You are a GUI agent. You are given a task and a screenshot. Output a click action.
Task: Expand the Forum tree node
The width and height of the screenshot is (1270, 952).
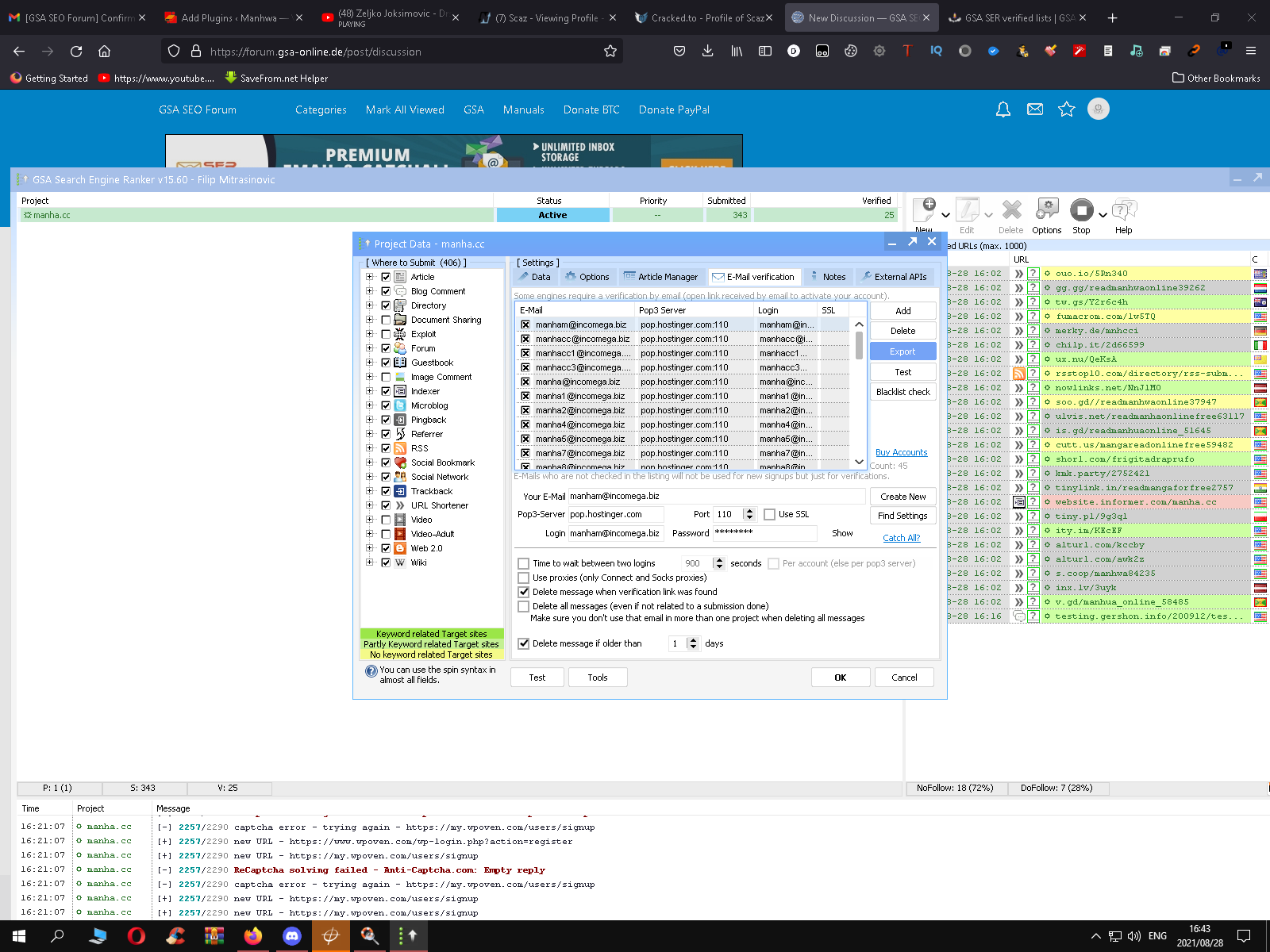pos(370,348)
